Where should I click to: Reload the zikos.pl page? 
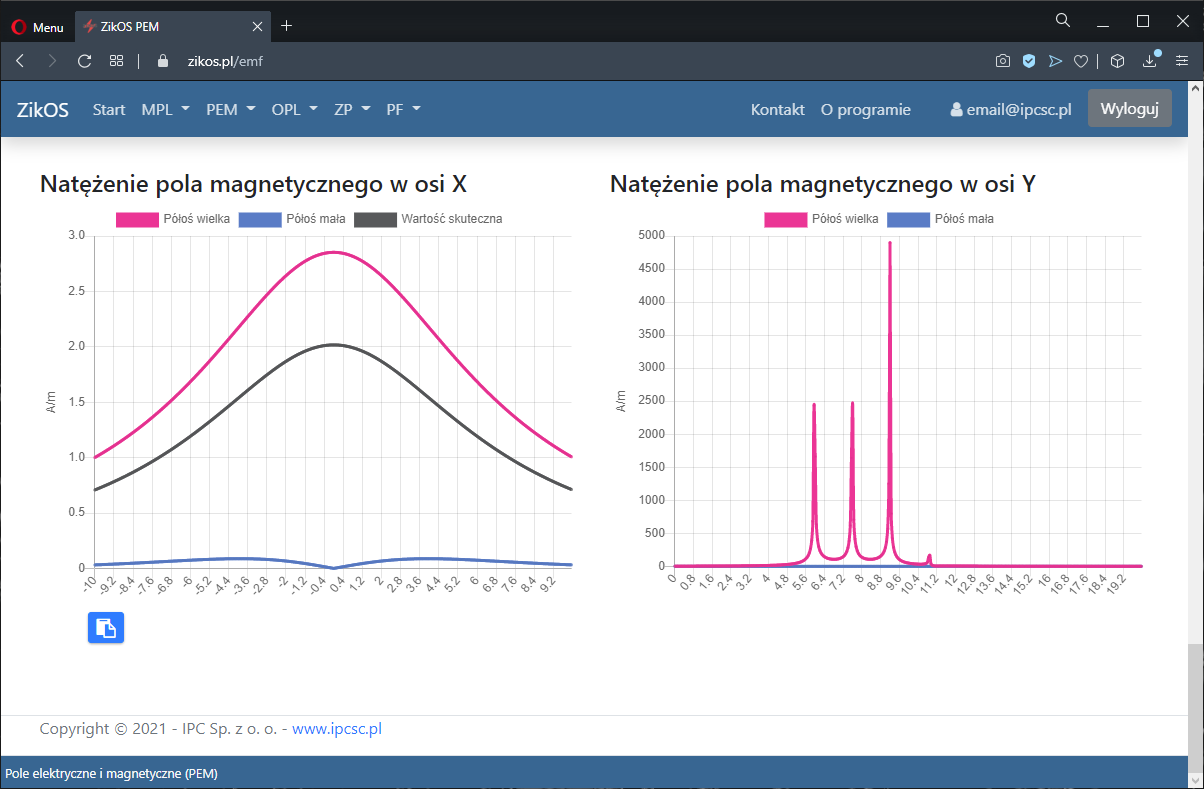(x=85, y=61)
